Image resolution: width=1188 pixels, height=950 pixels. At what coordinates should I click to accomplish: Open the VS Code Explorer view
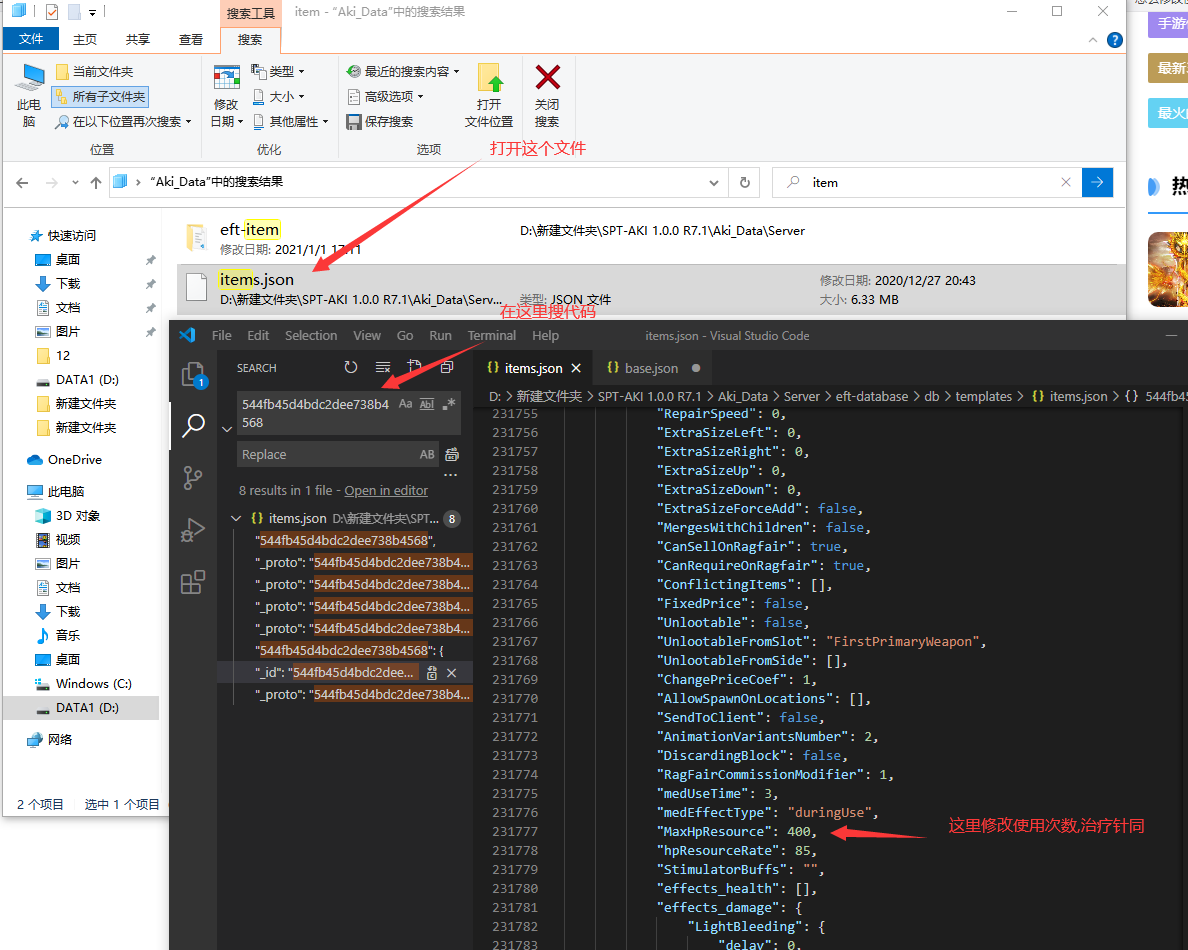click(193, 375)
